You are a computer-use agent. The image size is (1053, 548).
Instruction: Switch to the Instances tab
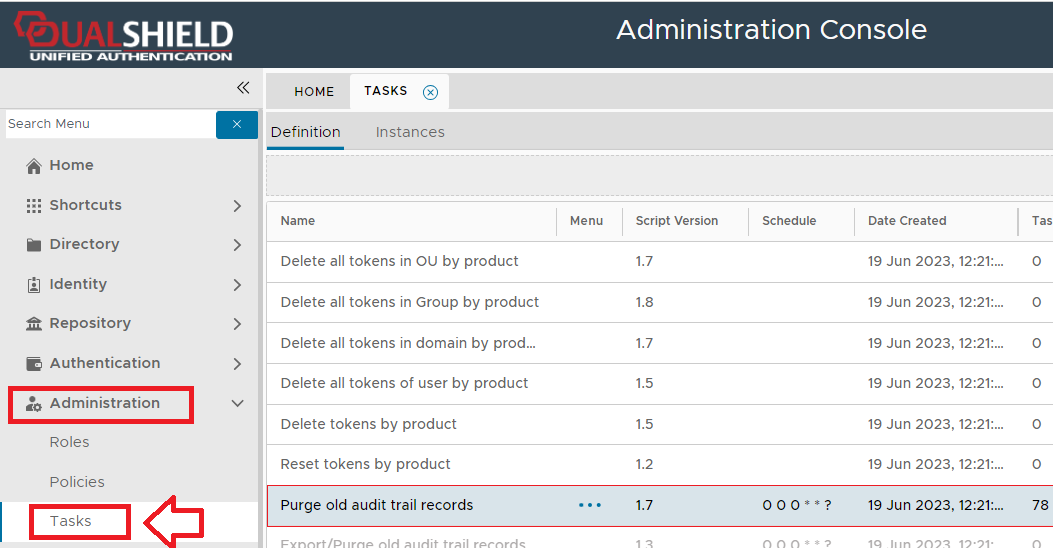click(x=410, y=132)
